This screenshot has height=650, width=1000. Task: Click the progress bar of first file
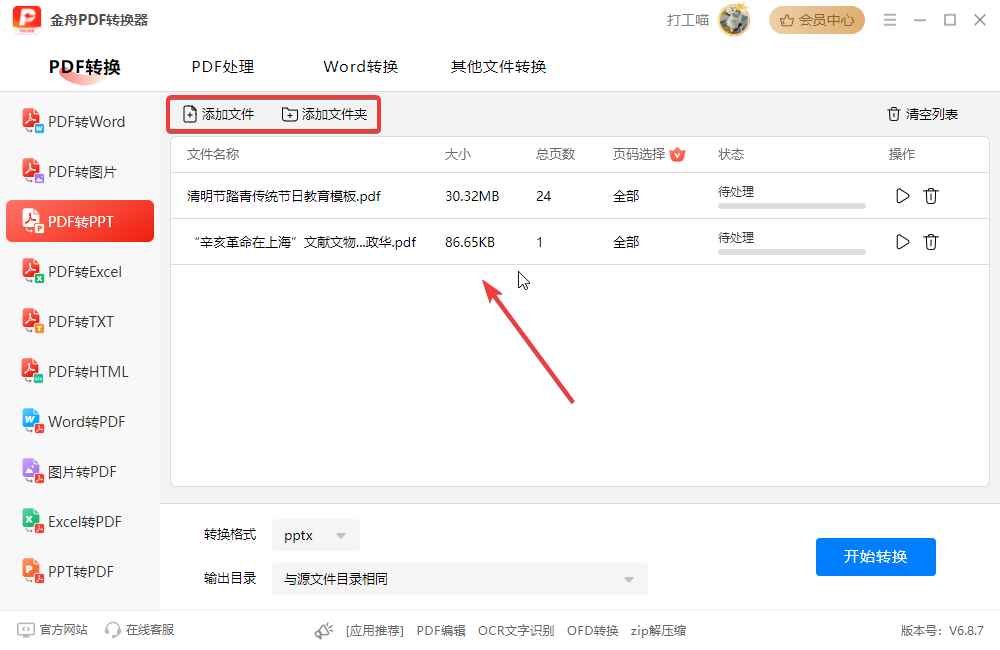pyautogui.click(x=791, y=206)
